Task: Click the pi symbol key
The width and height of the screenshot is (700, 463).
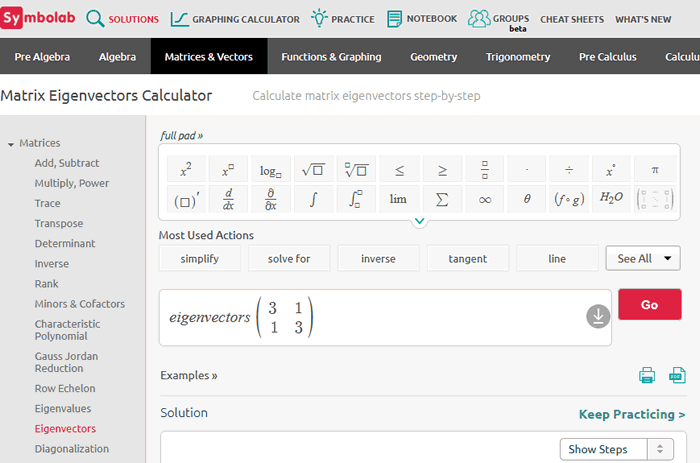Action: click(x=655, y=170)
